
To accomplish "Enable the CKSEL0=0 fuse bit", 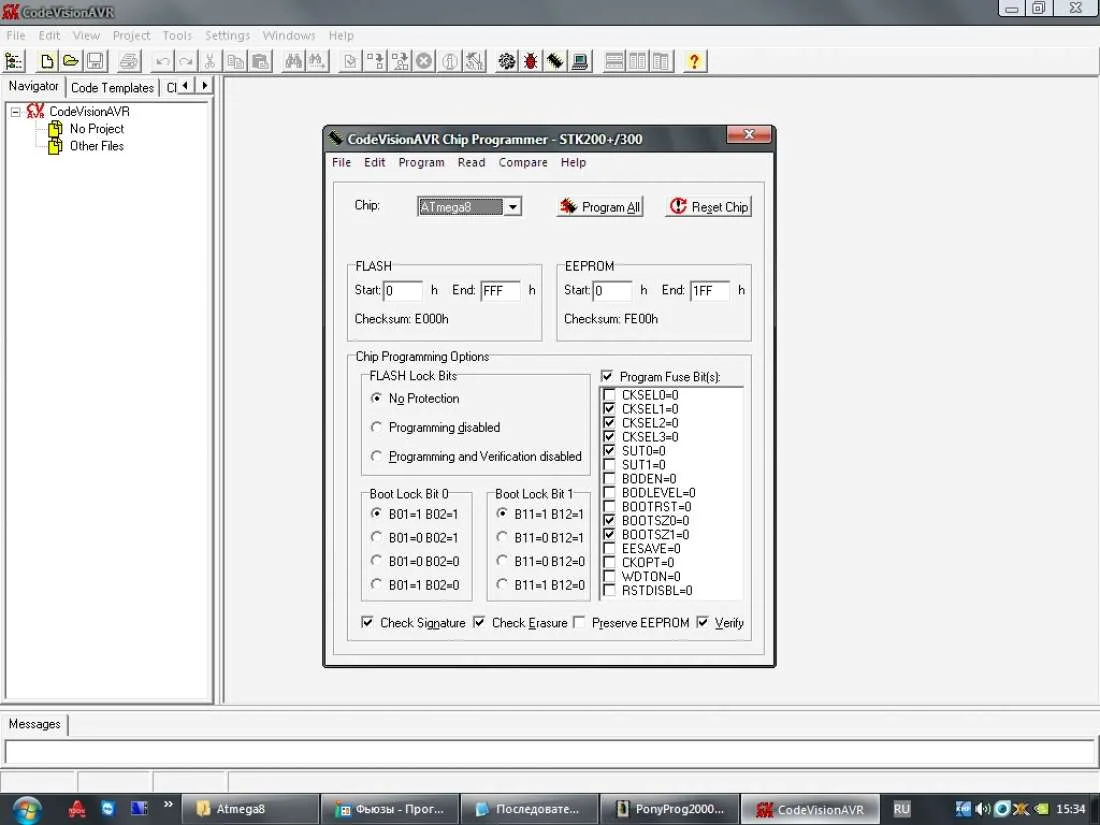I will point(609,395).
